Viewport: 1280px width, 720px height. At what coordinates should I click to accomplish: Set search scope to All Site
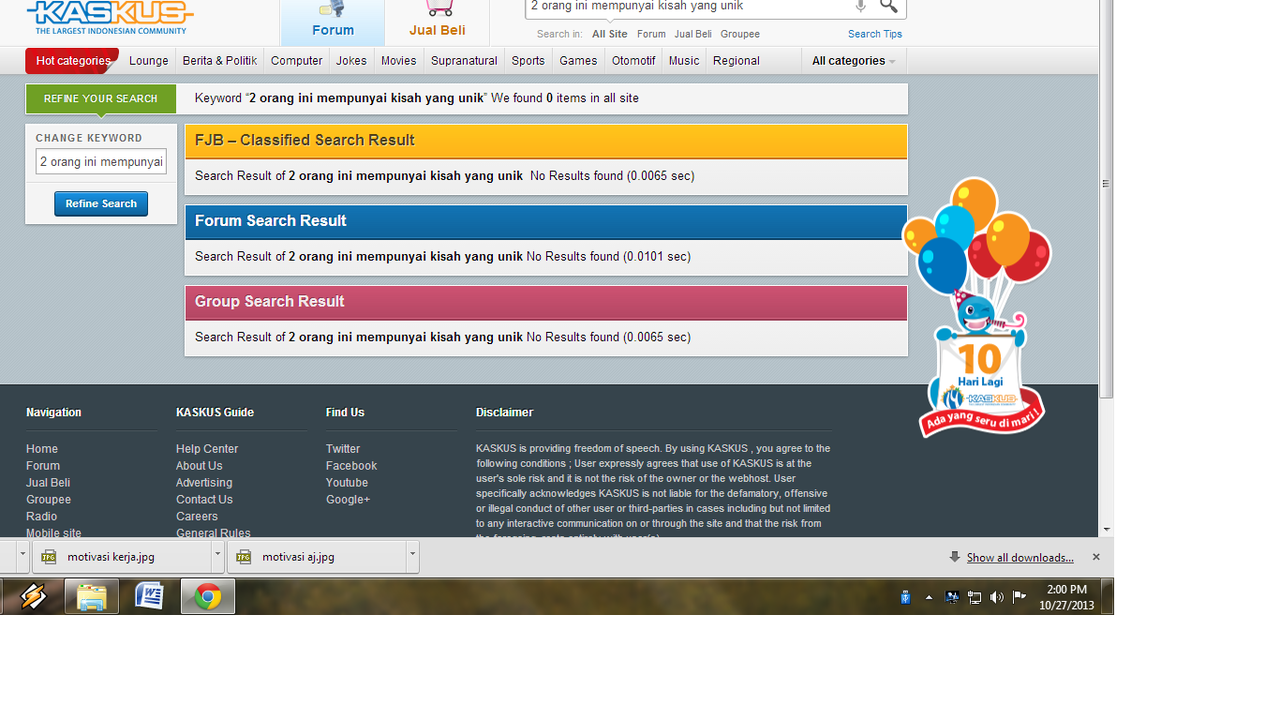[610, 34]
